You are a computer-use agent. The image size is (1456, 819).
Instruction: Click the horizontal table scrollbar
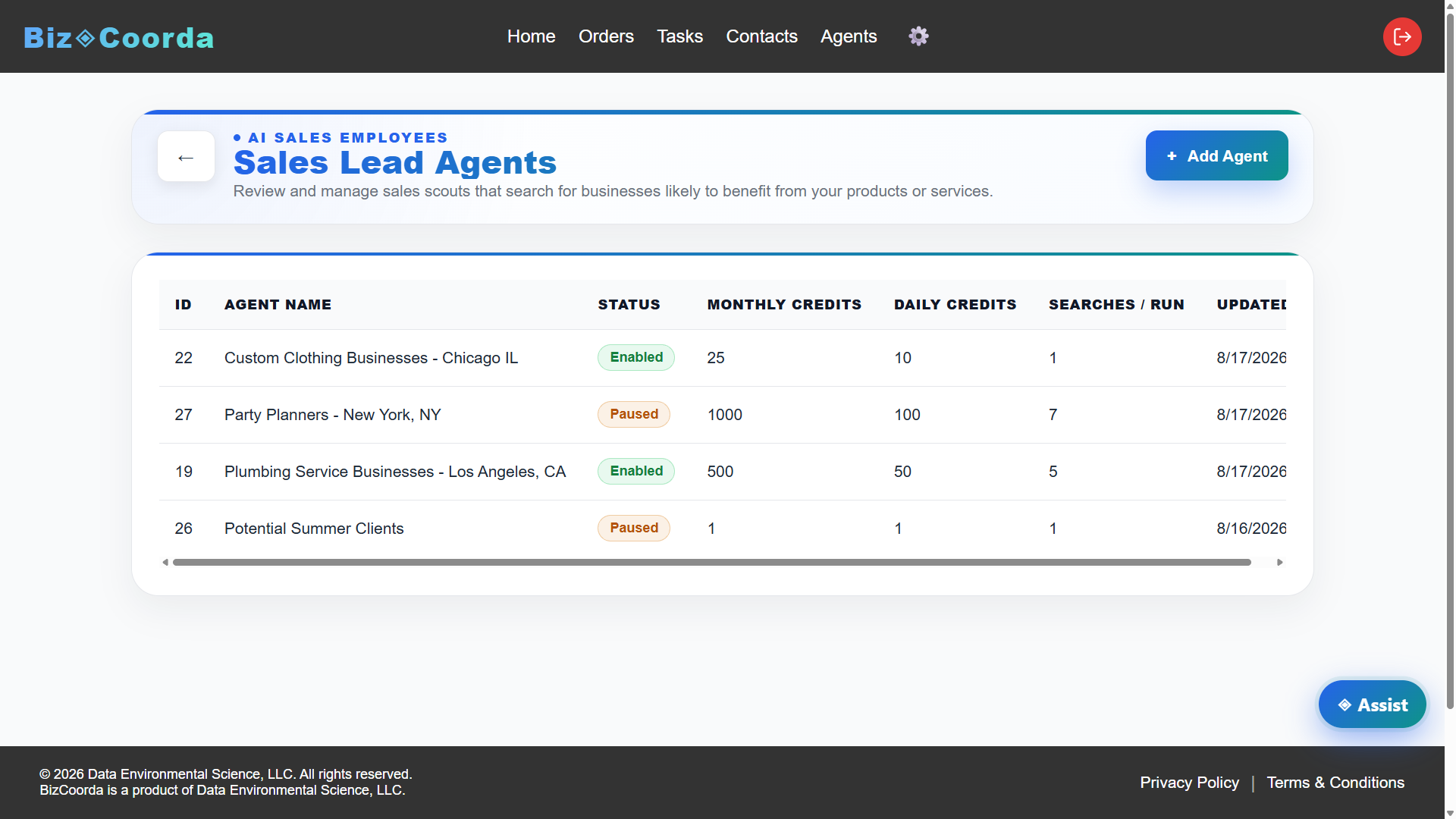click(x=711, y=563)
